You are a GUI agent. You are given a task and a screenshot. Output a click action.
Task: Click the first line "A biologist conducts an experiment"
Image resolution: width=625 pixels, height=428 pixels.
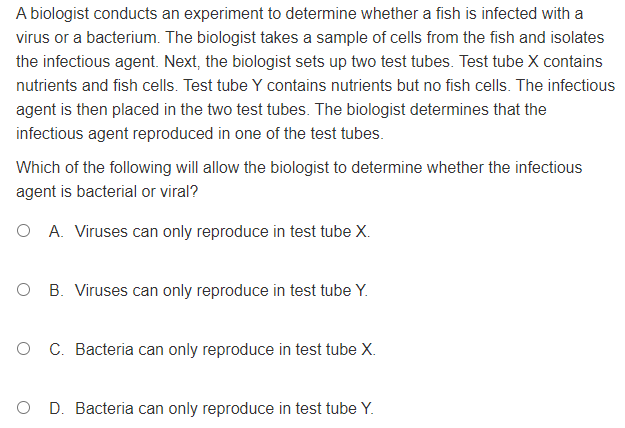click(300, 15)
